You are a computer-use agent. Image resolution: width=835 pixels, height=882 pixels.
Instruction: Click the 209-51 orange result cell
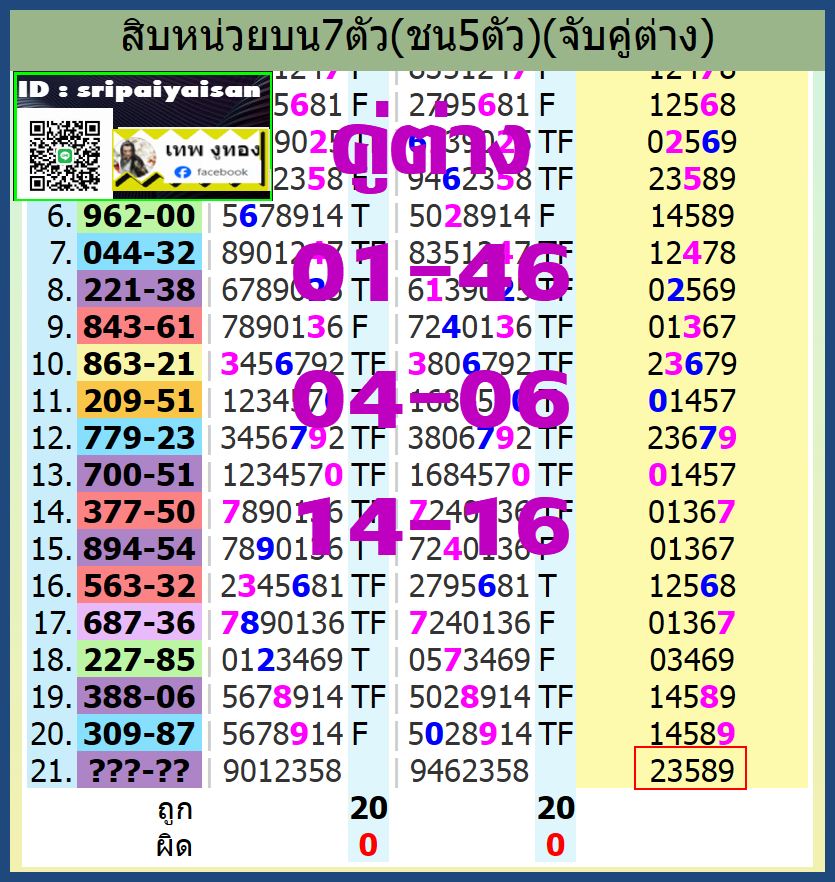(x=140, y=401)
